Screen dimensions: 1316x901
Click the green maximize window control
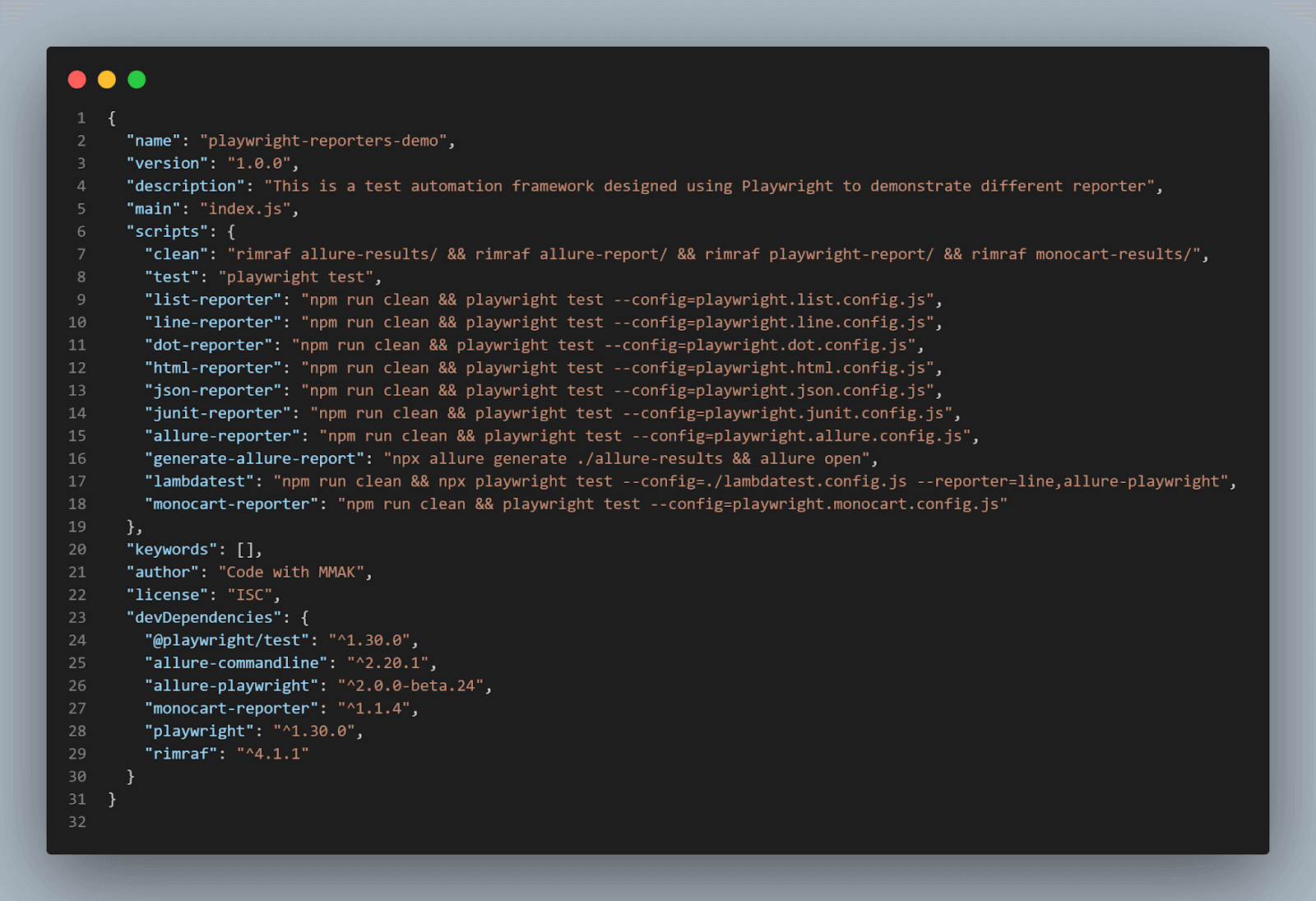pyautogui.click(x=137, y=79)
